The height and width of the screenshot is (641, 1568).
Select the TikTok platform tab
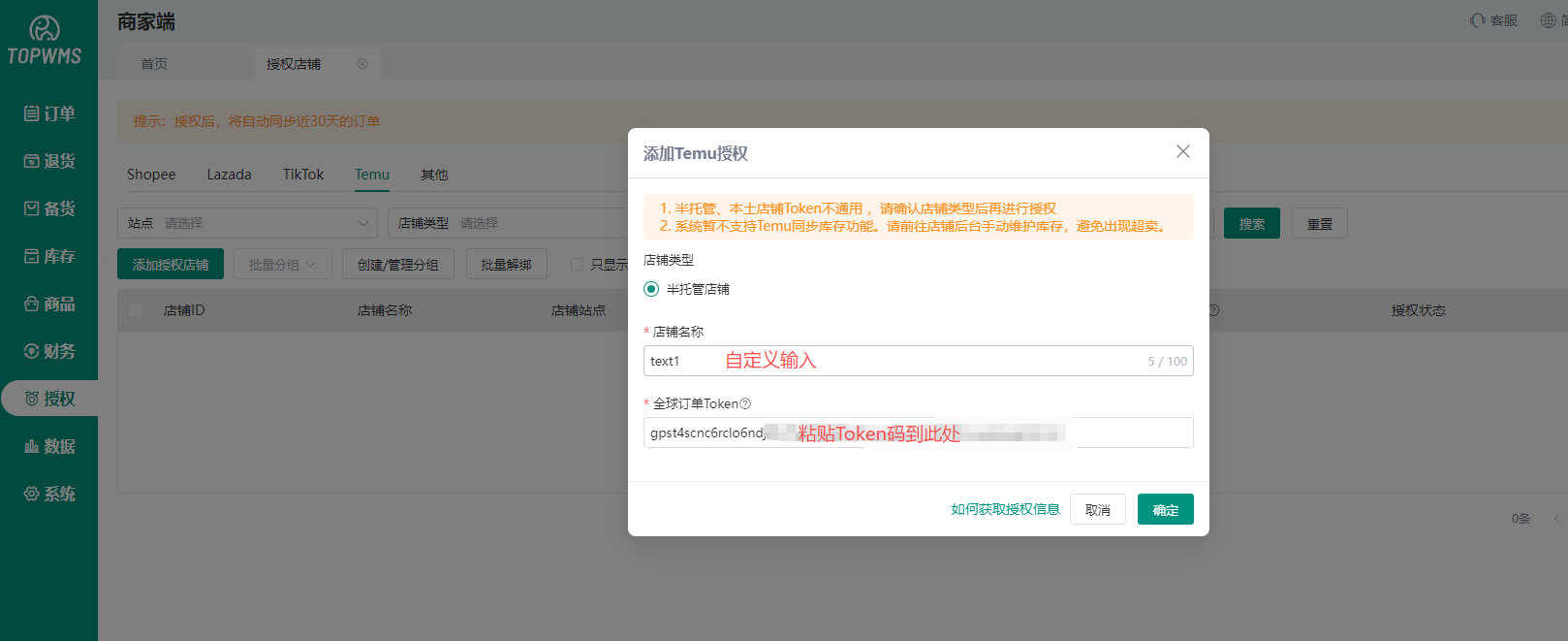(303, 175)
